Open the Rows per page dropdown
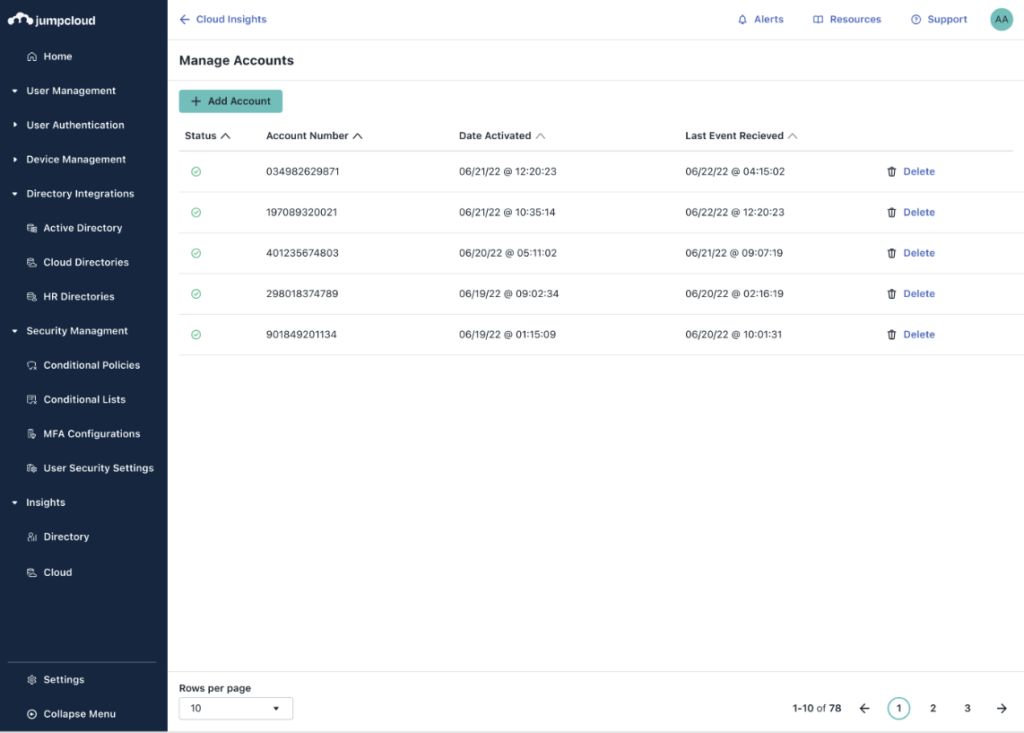The image size is (1024, 733). pos(236,708)
